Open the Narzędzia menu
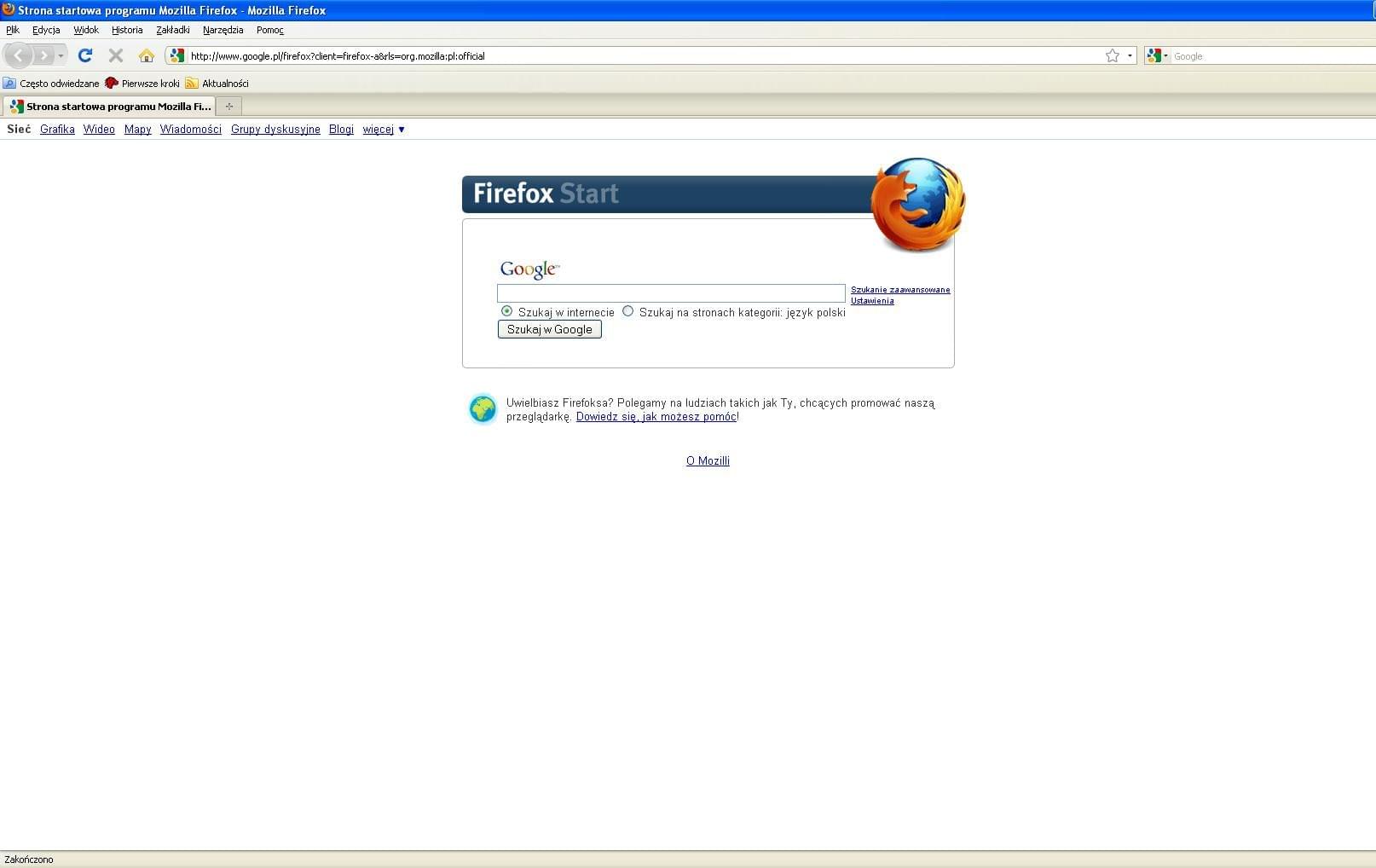This screenshot has width=1376, height=868. click(x=223, y=30)
